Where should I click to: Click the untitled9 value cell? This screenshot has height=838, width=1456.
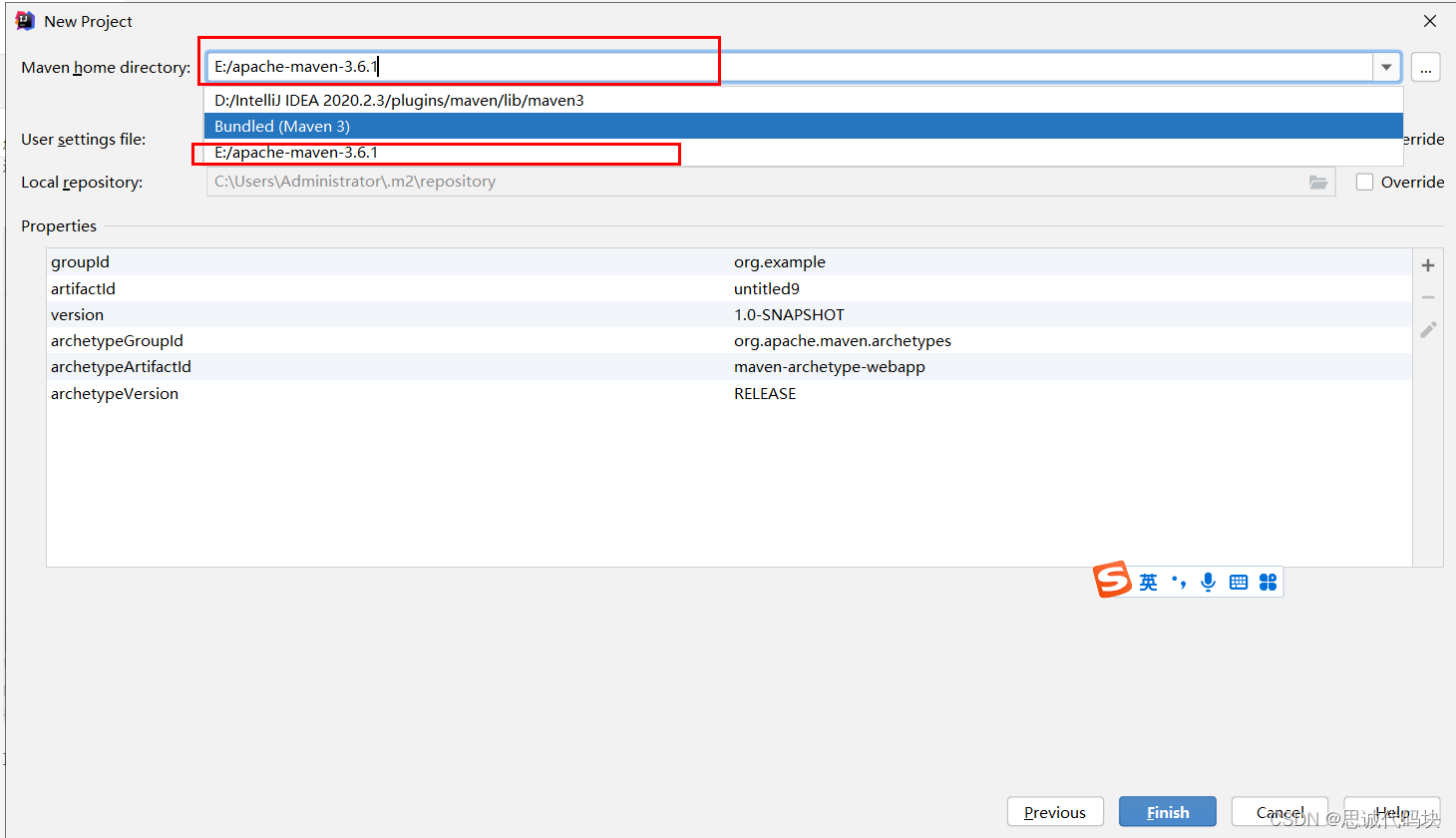767,288
